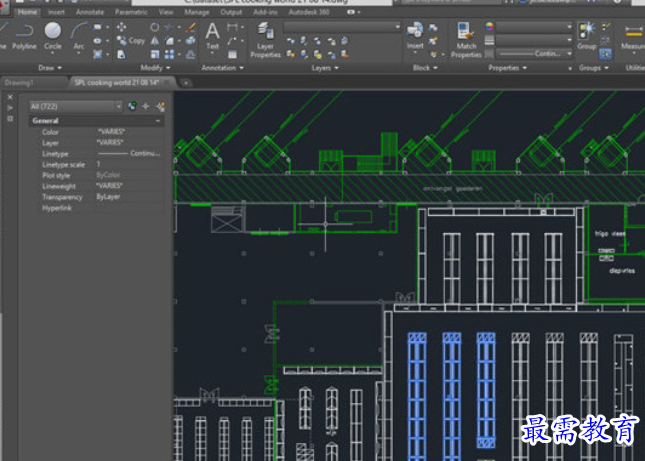Click the Linetype scale value field
This screenshot has height=461, width=645.
129,164
